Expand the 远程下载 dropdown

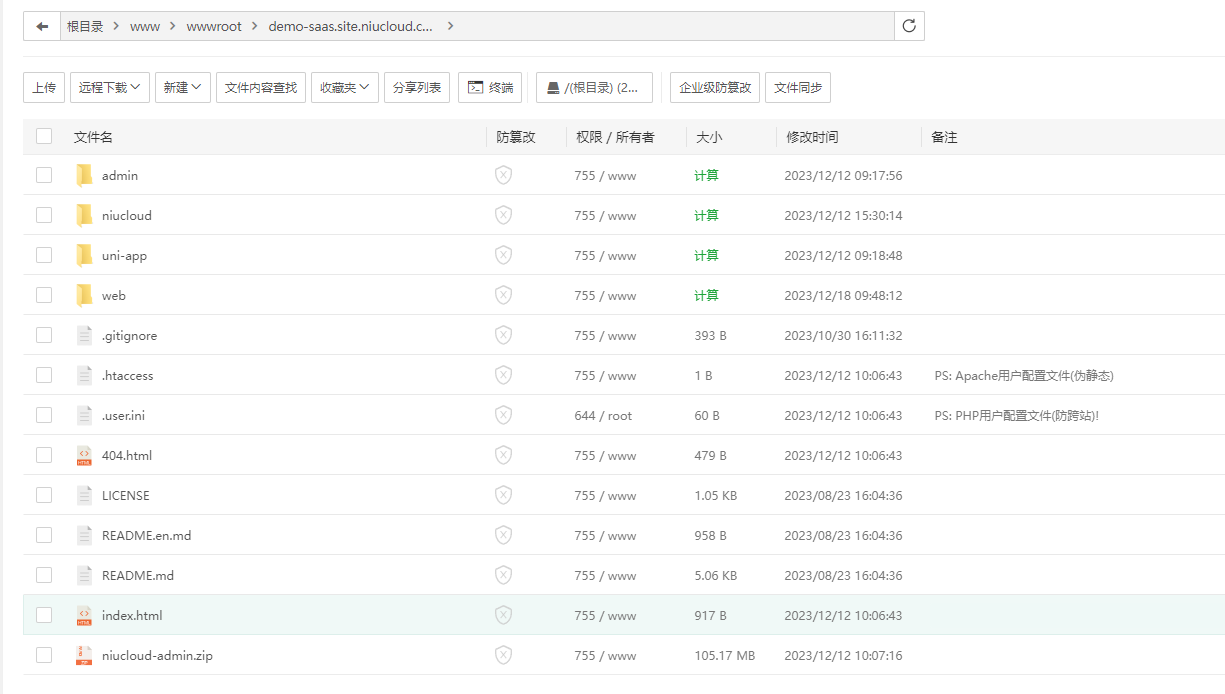110,87
